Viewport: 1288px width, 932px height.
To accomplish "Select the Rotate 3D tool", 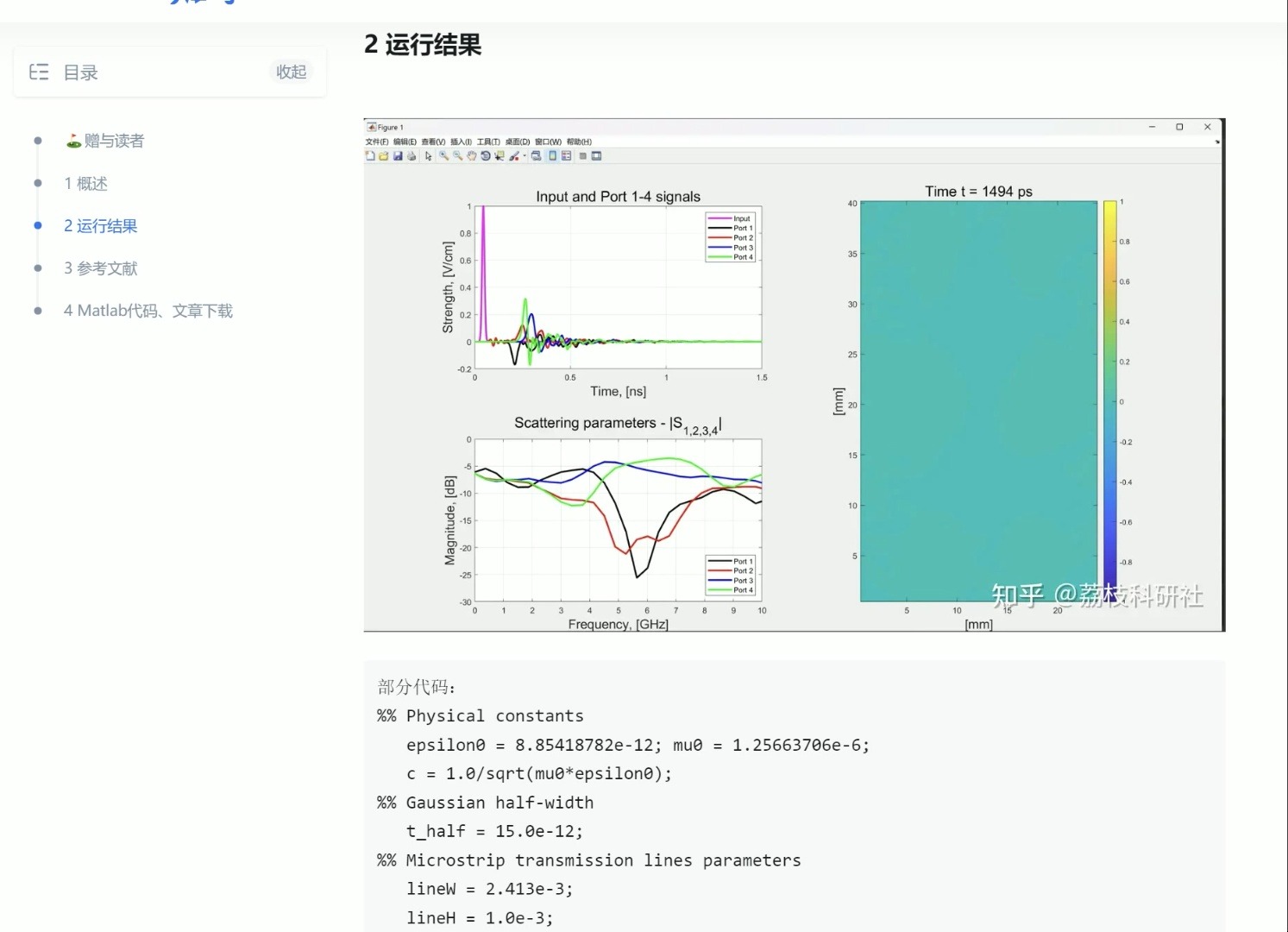I will click(x=486, y=156).
